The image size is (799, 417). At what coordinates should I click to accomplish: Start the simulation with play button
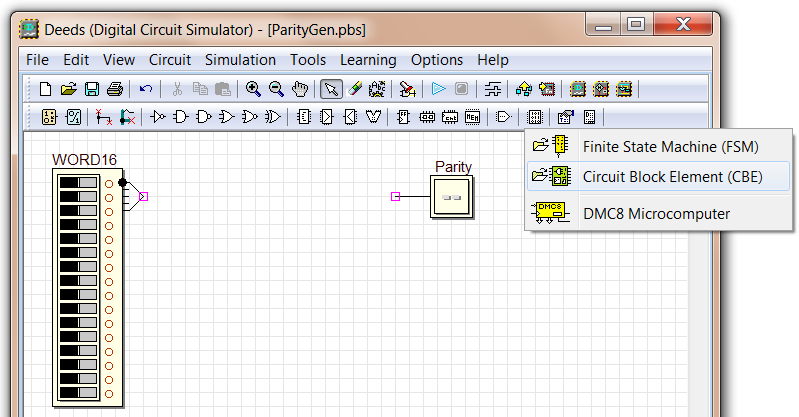coord(438,89)
